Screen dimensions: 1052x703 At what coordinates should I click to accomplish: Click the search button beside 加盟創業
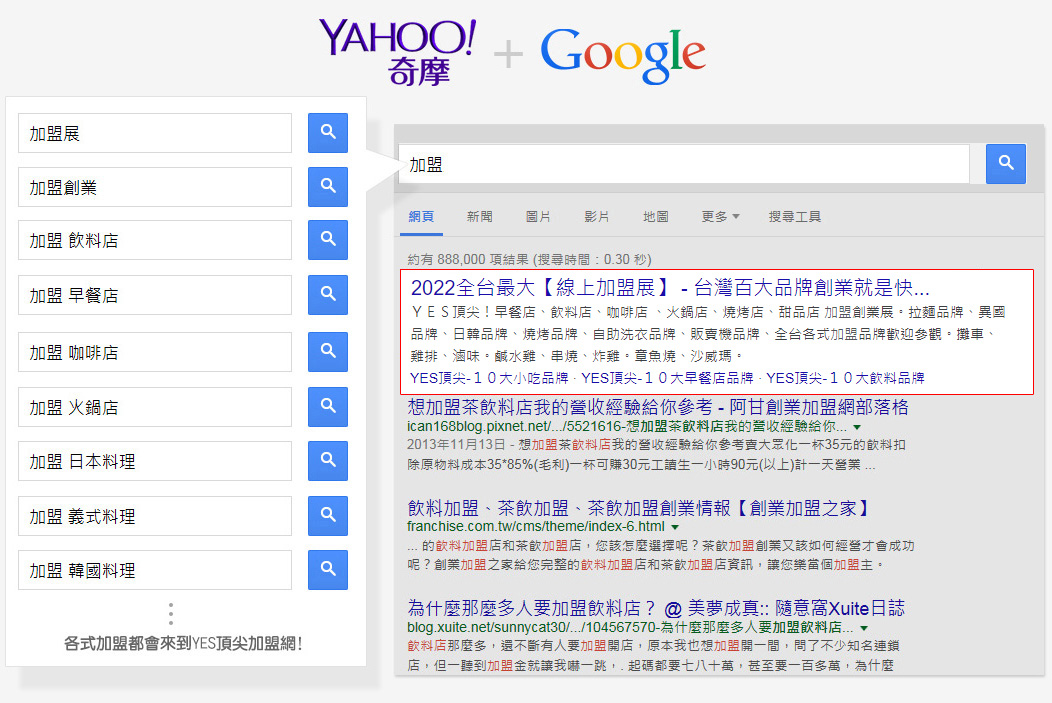[327, 186]
